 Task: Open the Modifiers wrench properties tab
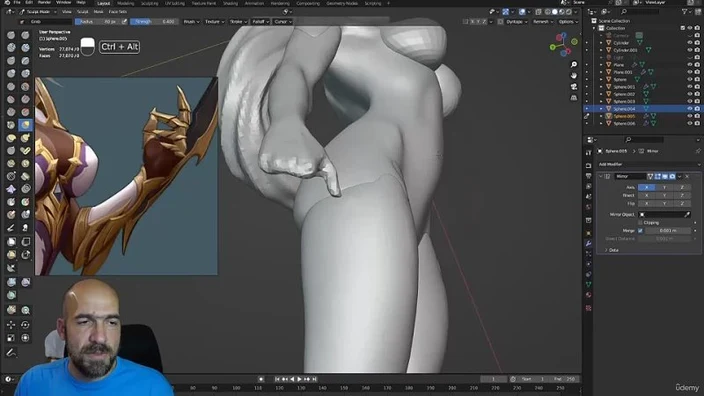tap(588, 243)
